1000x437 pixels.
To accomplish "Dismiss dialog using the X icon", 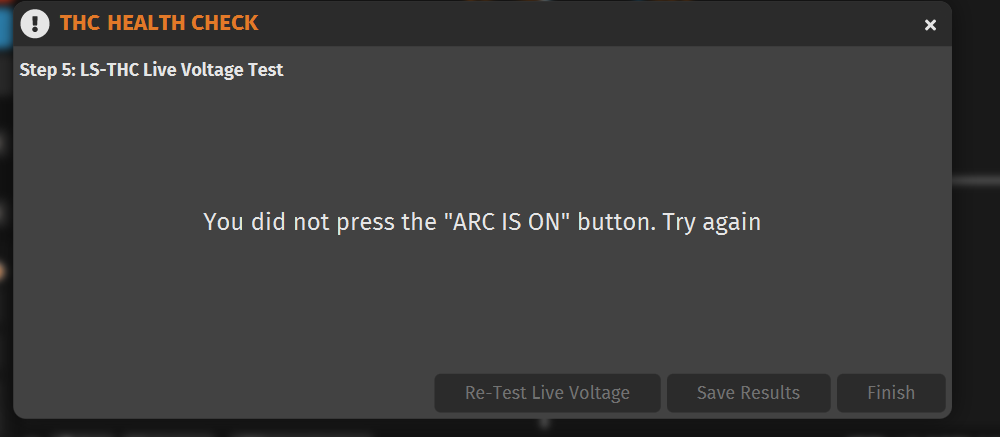I will [x=930, y=25].
